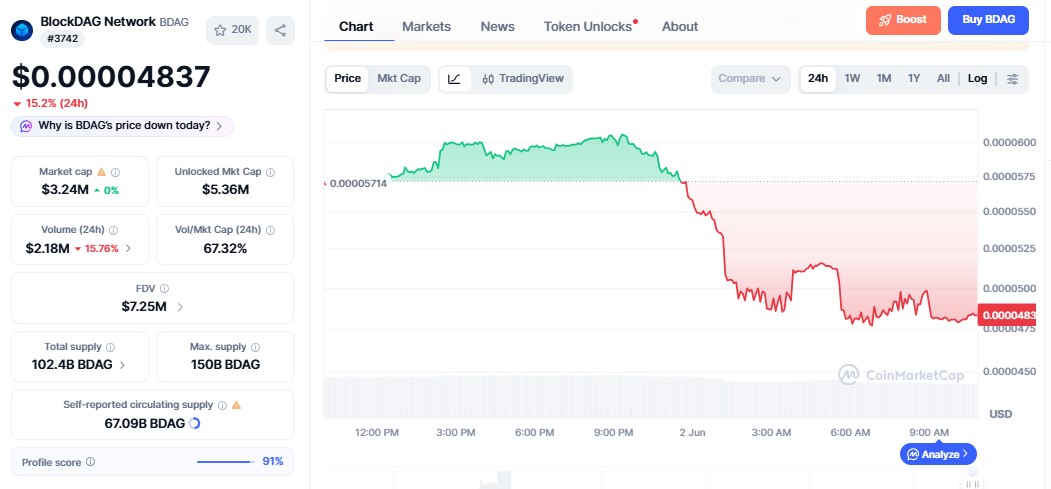Open the About tab
Viewport: 1051px width, 489px height.
pos(680,27)
